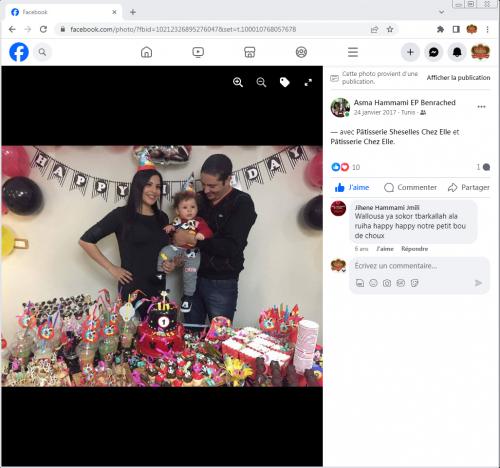Screen dimensions: 500x468
Task: Go to the Facebook Marketplace icon
Action: pyautogui.click(x=250, y=52)
